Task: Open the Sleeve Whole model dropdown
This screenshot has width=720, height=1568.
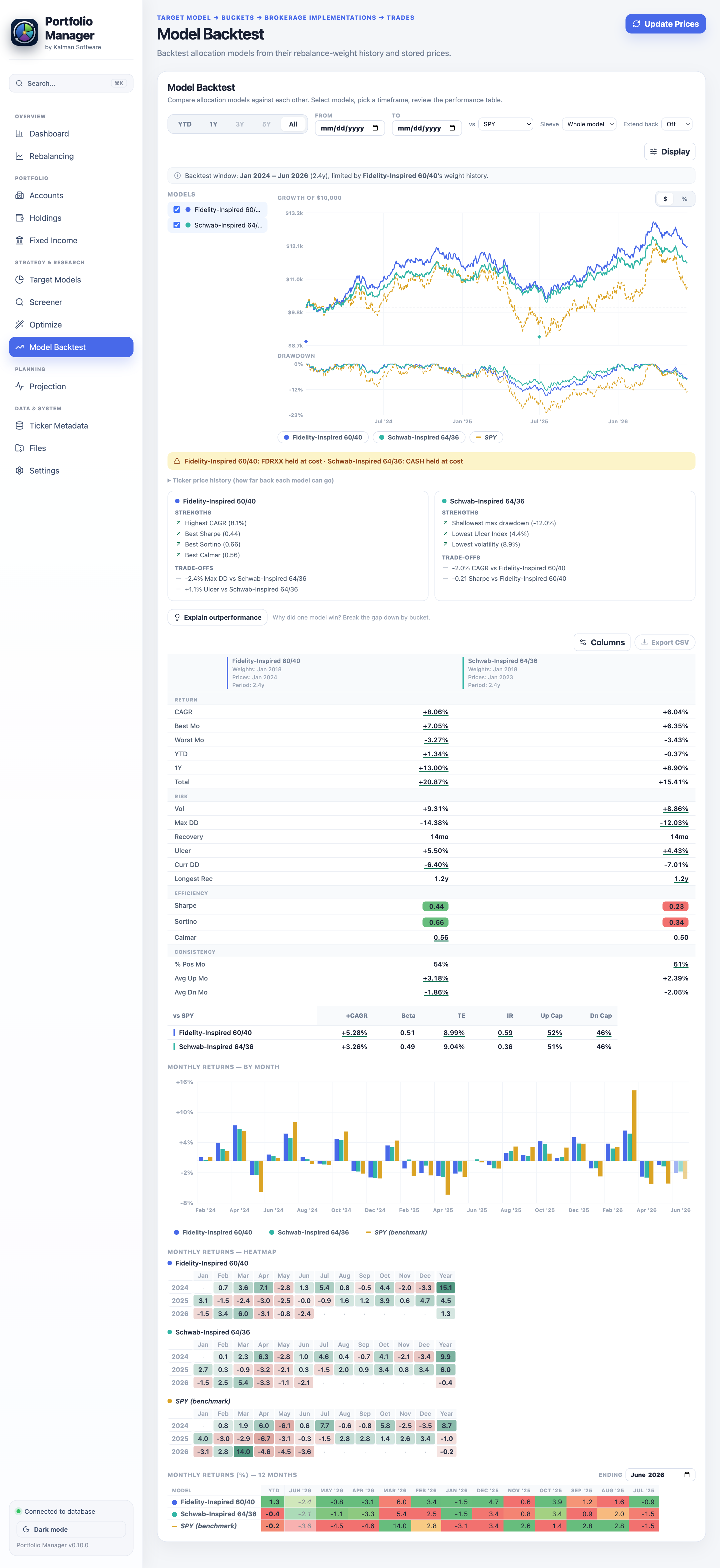Action: pyautogui.click(x=590, y=124)
